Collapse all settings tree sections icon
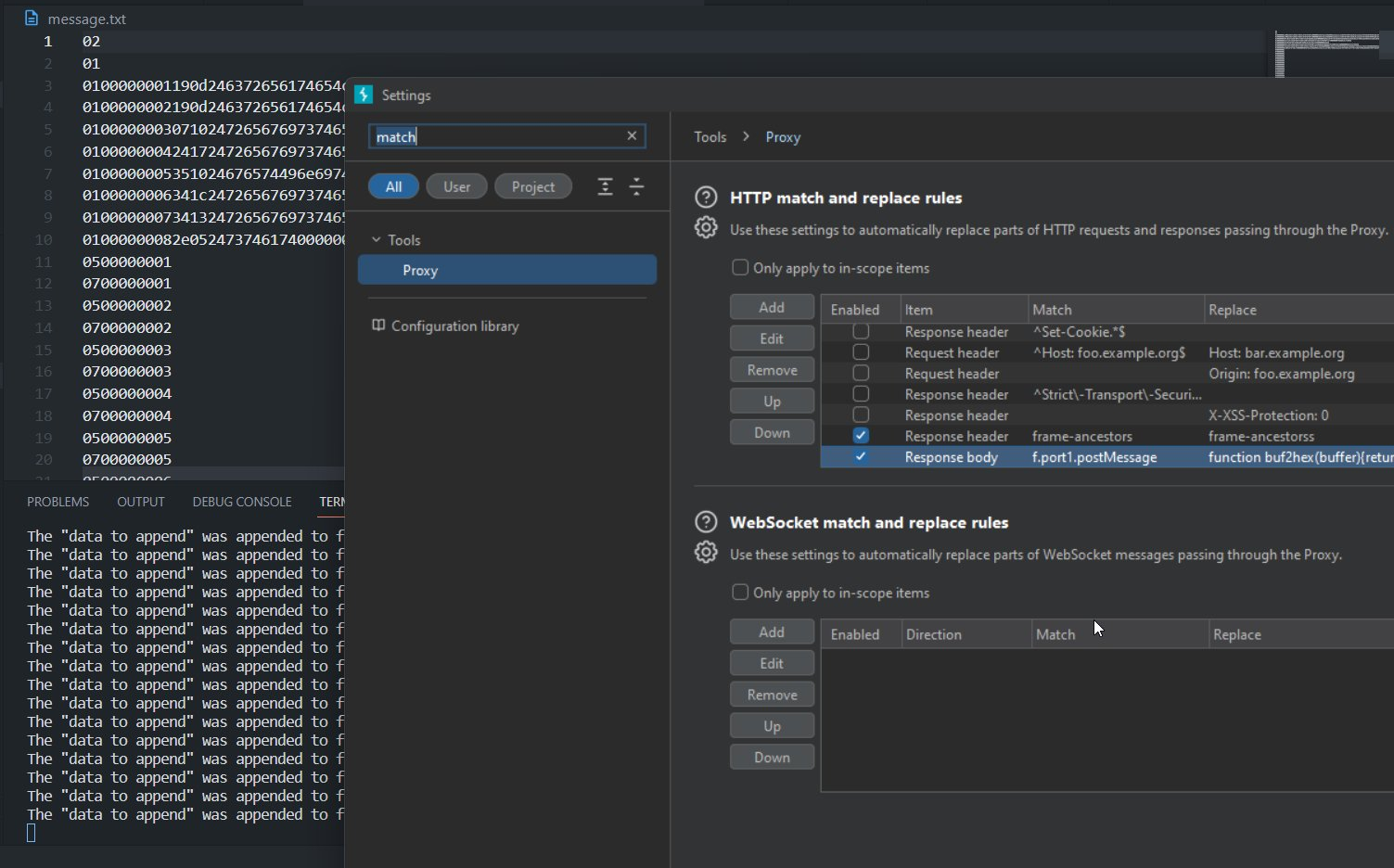The image size is (1394, 868). (x=636, y=186)
